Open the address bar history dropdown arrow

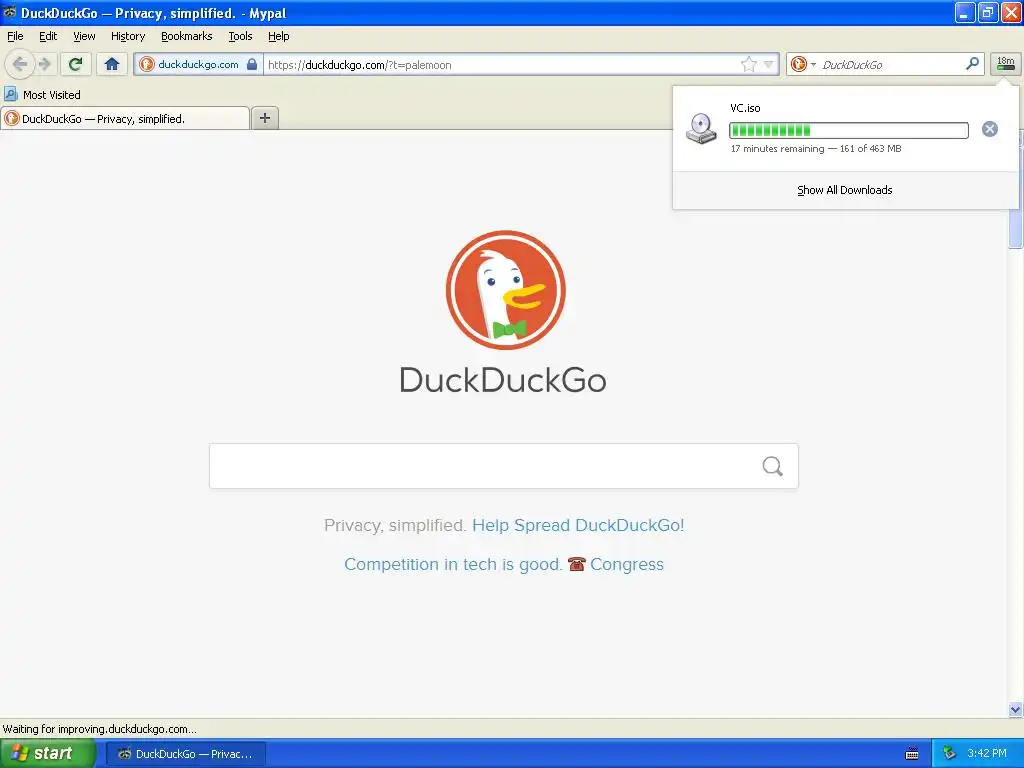click(769, 64)
